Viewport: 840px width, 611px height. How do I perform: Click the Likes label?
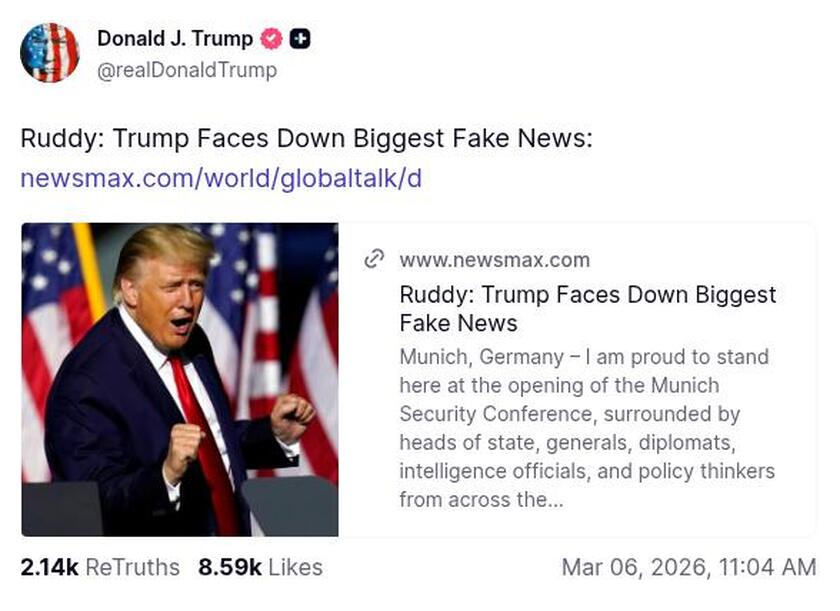[296, 566]
